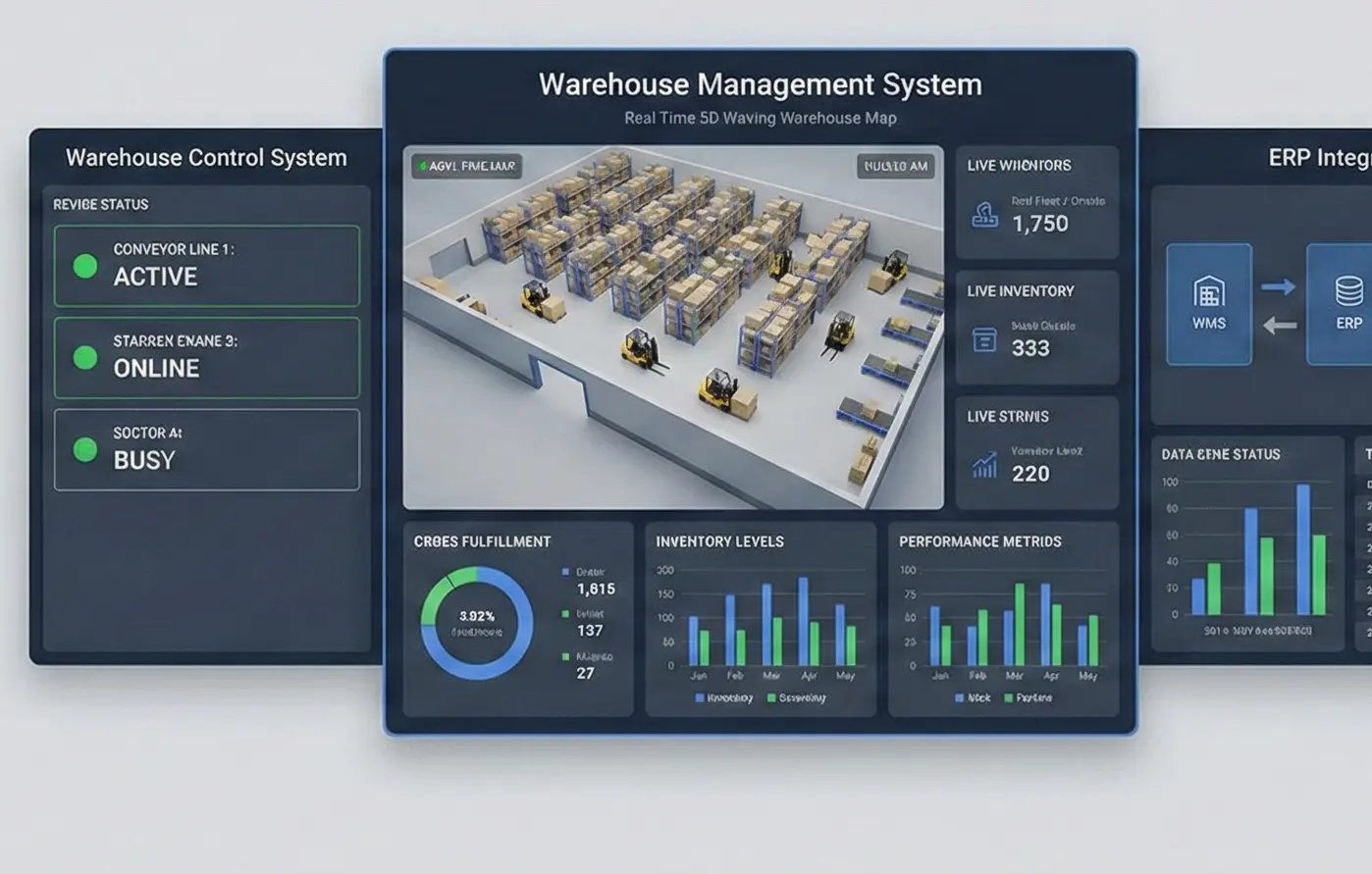Click the fulfillment donut chart
The height and width of the screenshot is (874, 1372).
(477, 623)
